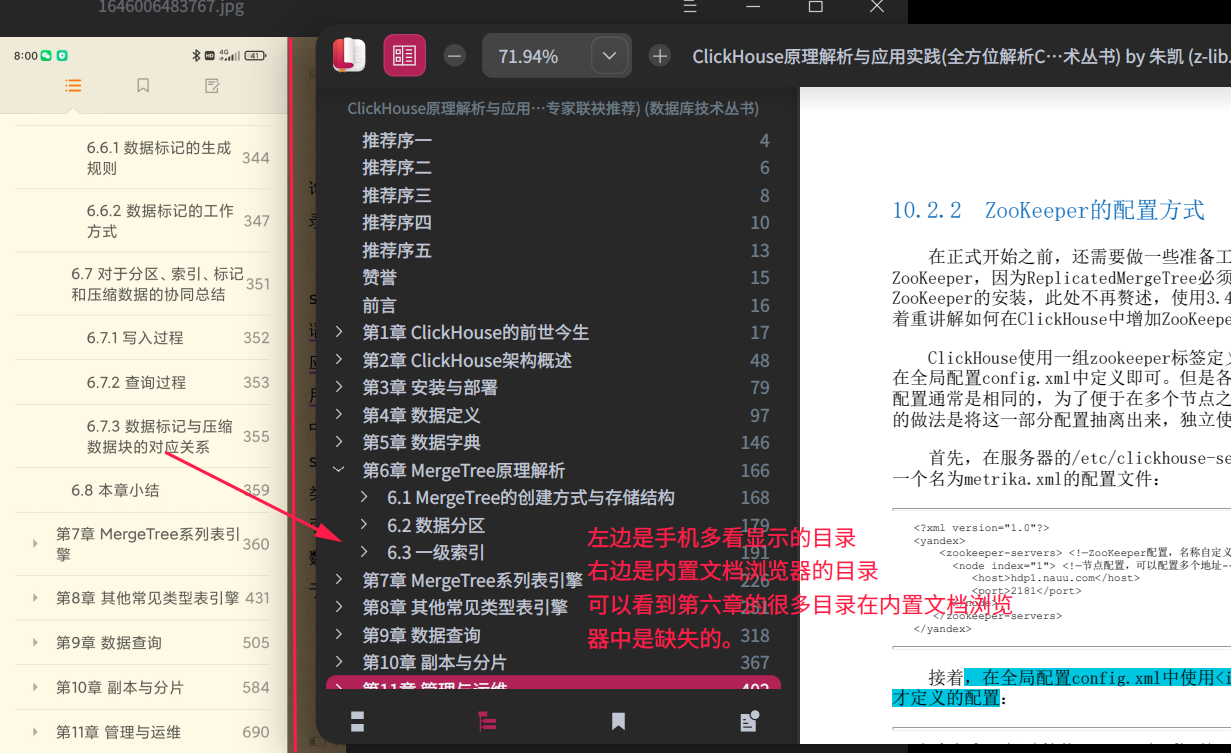Open the bookmarks tab in reader sidebar
The image size is (1231, 753).
[618, 721]
